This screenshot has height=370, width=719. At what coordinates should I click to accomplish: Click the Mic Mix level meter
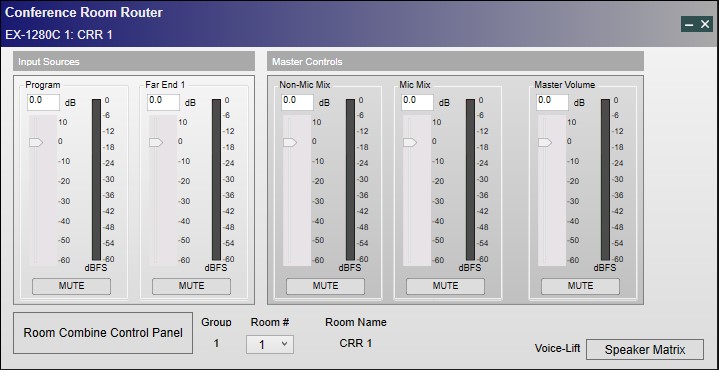coord(470,180)
